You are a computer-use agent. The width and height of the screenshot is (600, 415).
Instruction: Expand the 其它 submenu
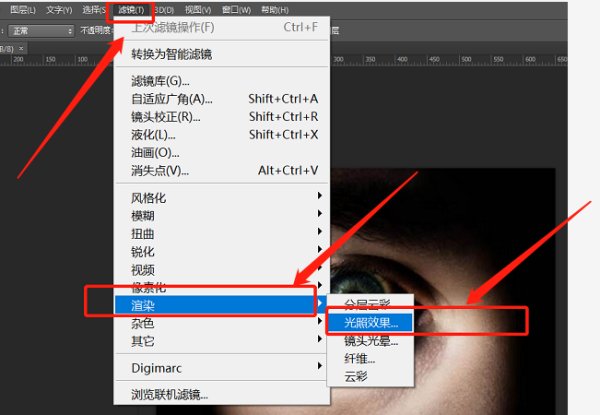click(x=222, y=341)
